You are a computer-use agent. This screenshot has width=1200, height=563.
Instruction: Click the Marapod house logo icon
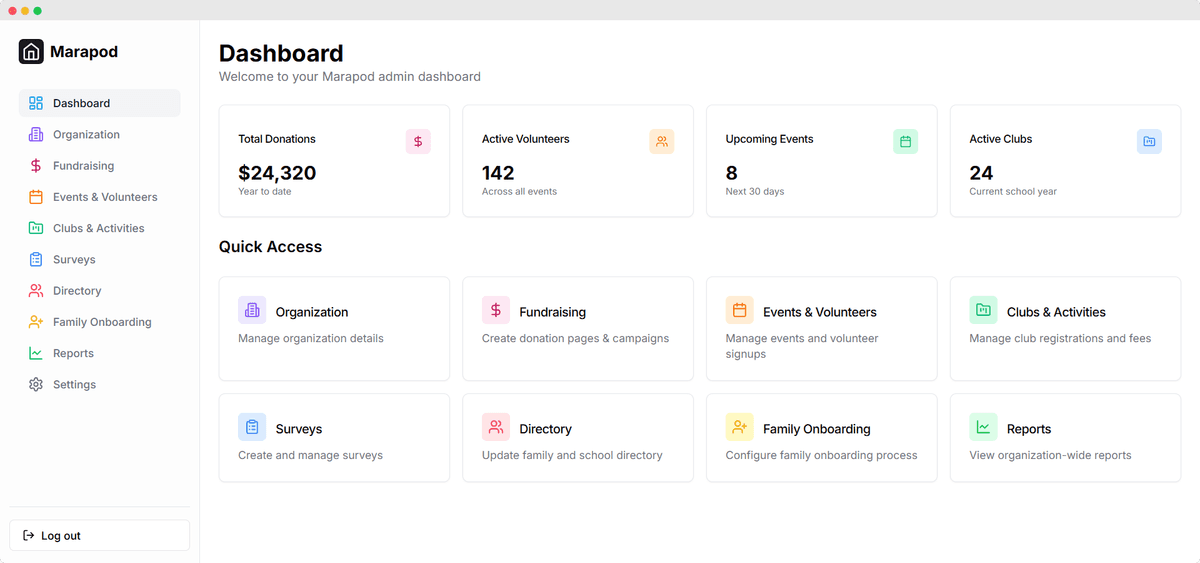(31, 52)
